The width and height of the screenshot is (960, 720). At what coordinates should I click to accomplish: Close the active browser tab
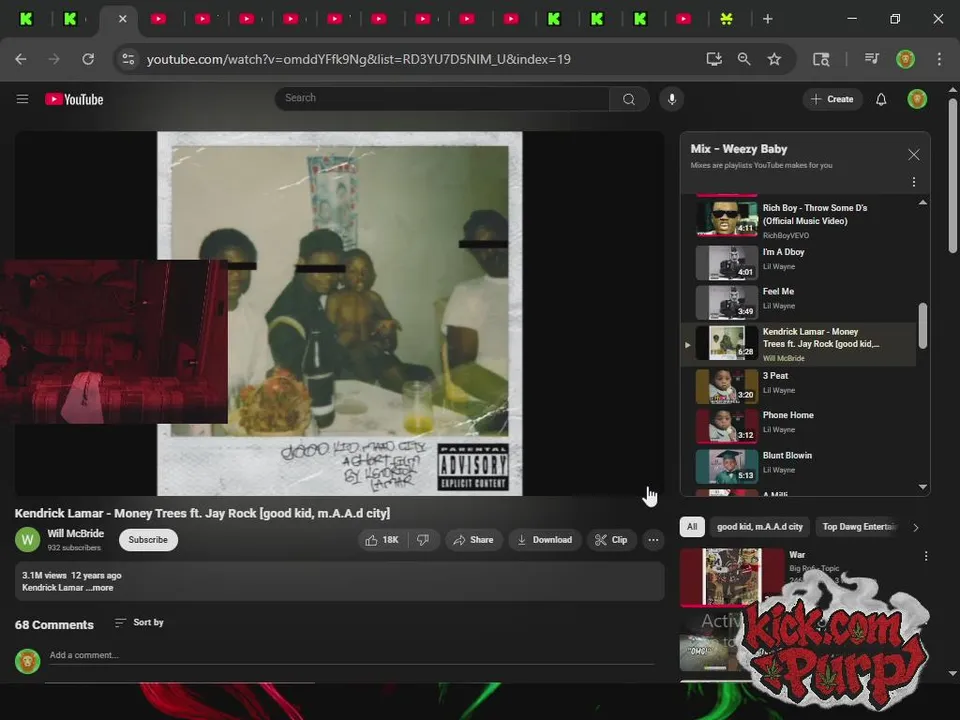pyautogui.click(x=122, y=19)
